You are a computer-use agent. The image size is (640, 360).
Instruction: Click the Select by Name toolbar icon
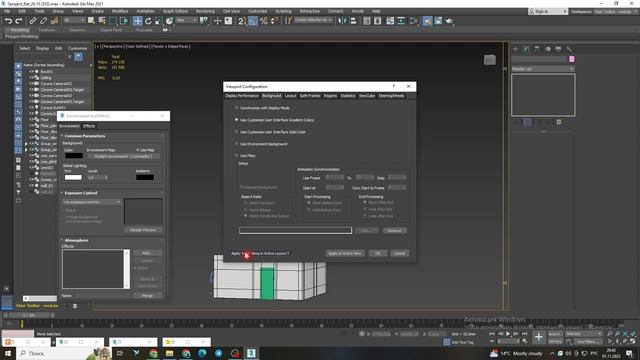(102, 21)
